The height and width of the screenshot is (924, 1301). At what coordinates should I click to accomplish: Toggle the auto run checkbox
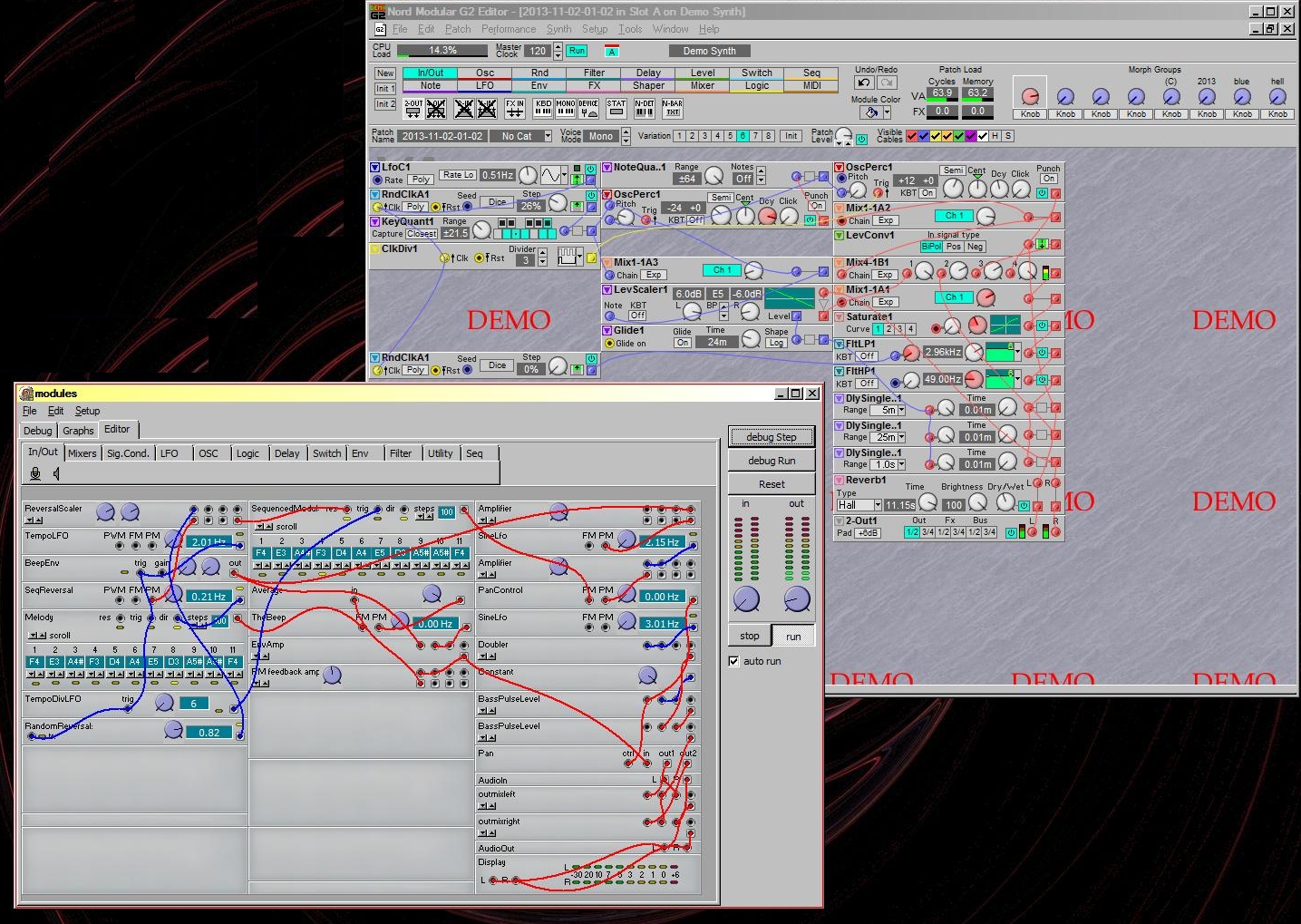[734, 661]
